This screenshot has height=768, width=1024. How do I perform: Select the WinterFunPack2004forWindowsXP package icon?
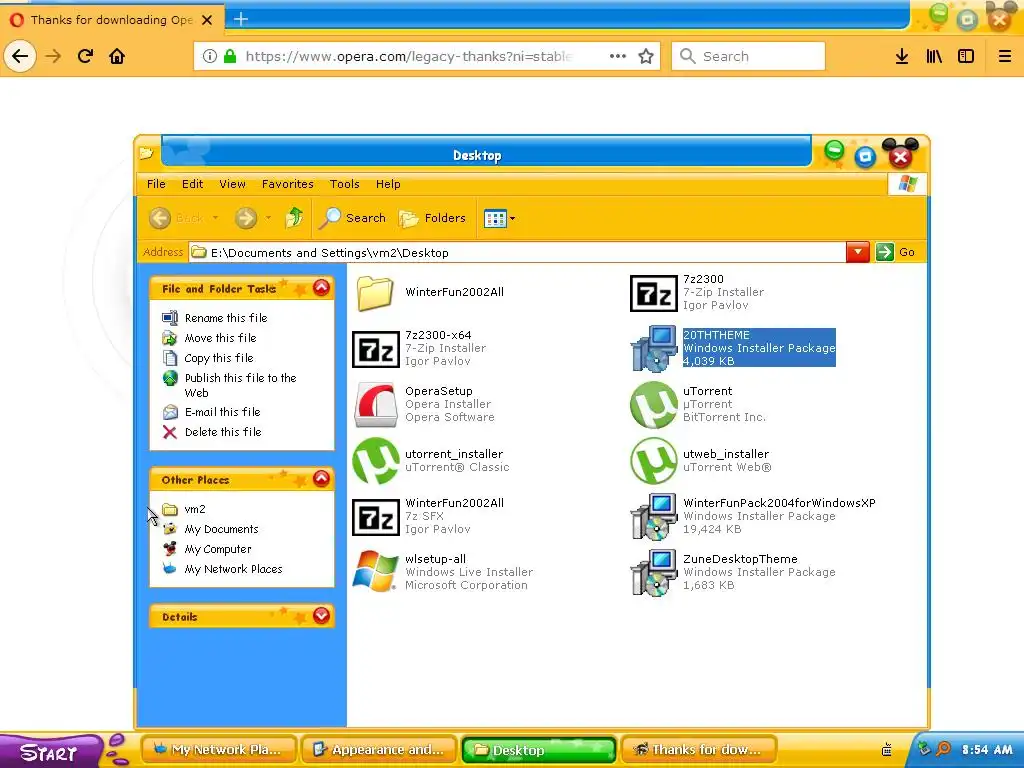tap(654, 517)
